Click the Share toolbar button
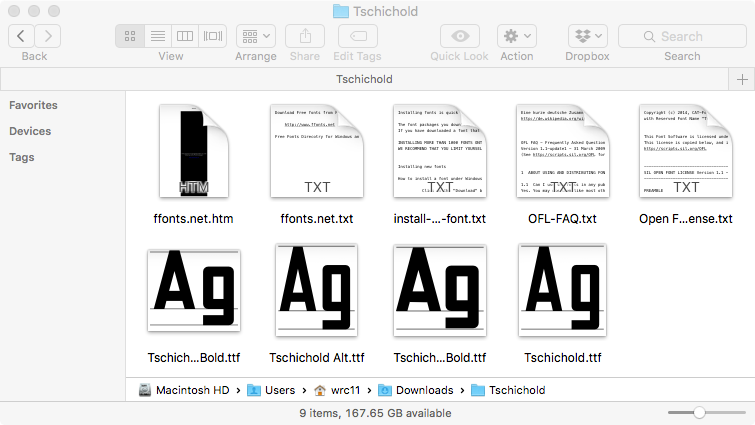The width and height of the screenshot is (755, 425). [x=305, y=36]
